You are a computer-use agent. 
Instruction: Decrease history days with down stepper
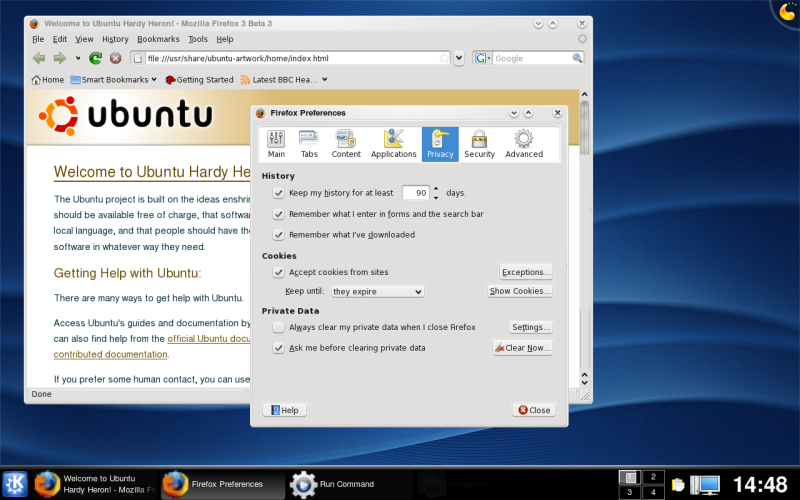[x=436, y=197]
